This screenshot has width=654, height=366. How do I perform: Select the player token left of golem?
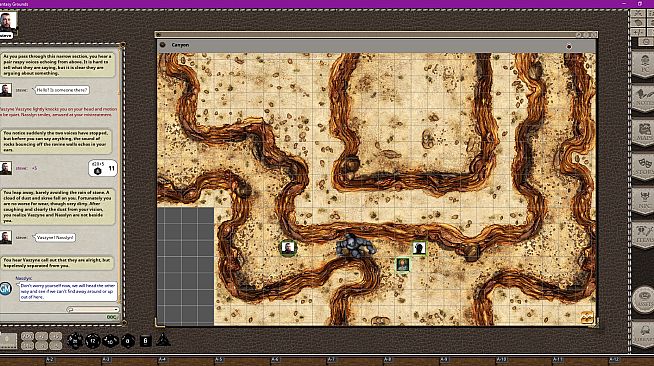(x=288, y=248)
